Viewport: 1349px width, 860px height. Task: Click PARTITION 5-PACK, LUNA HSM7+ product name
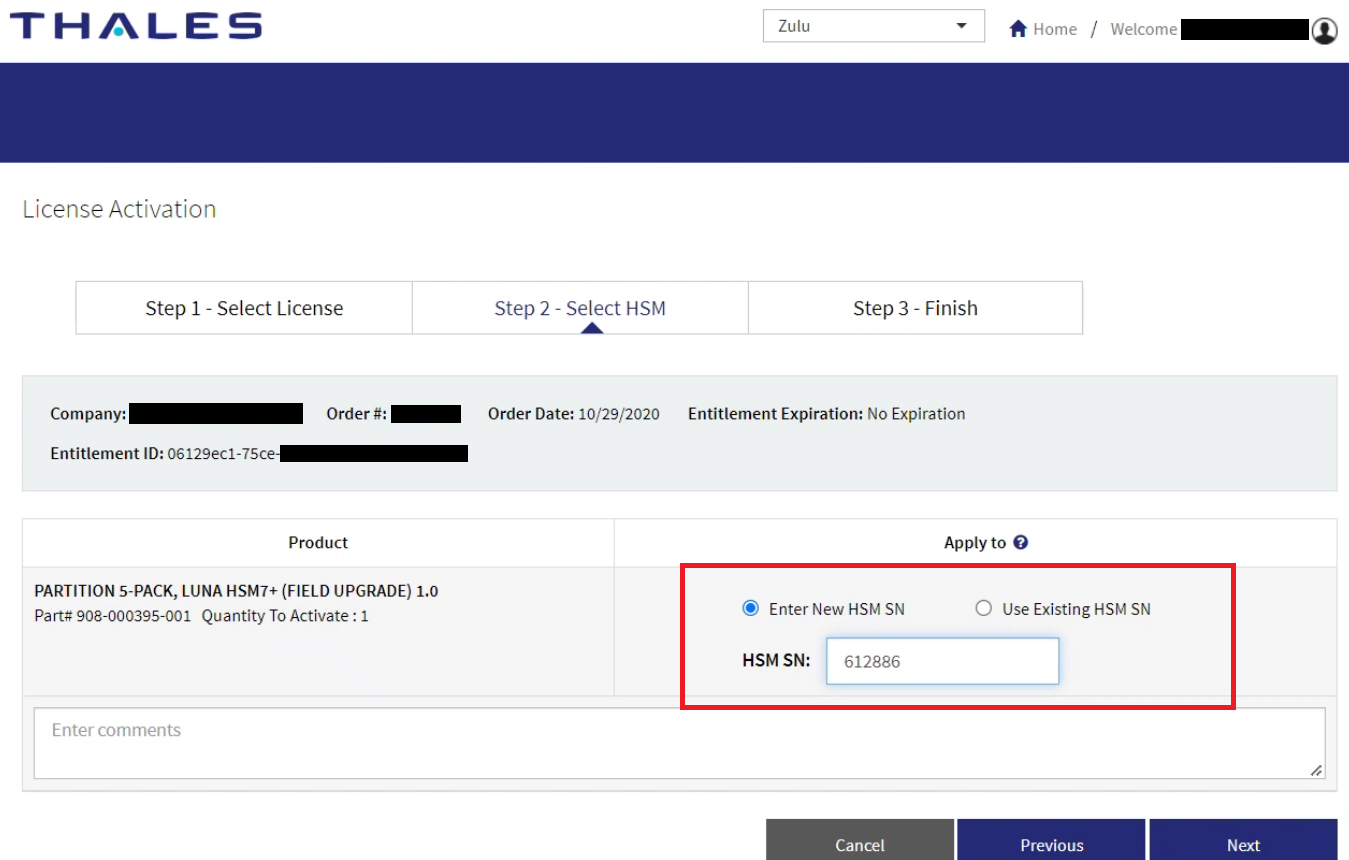(236, 591)
